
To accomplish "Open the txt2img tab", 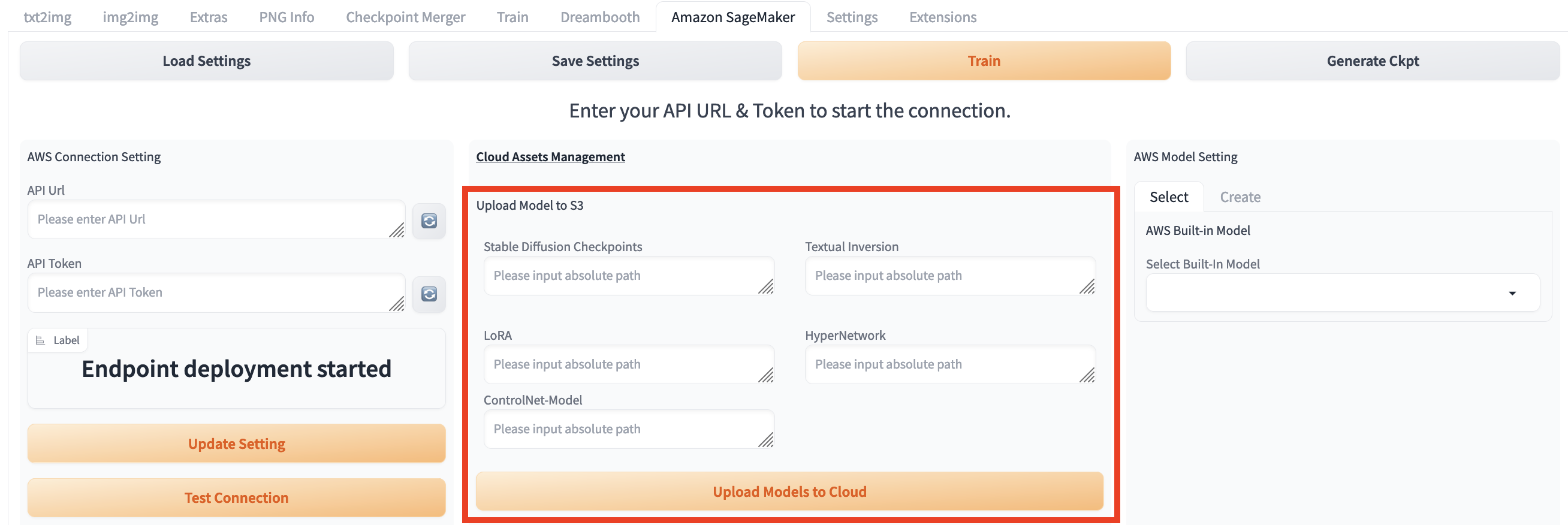I will click(x=47, y=17).
